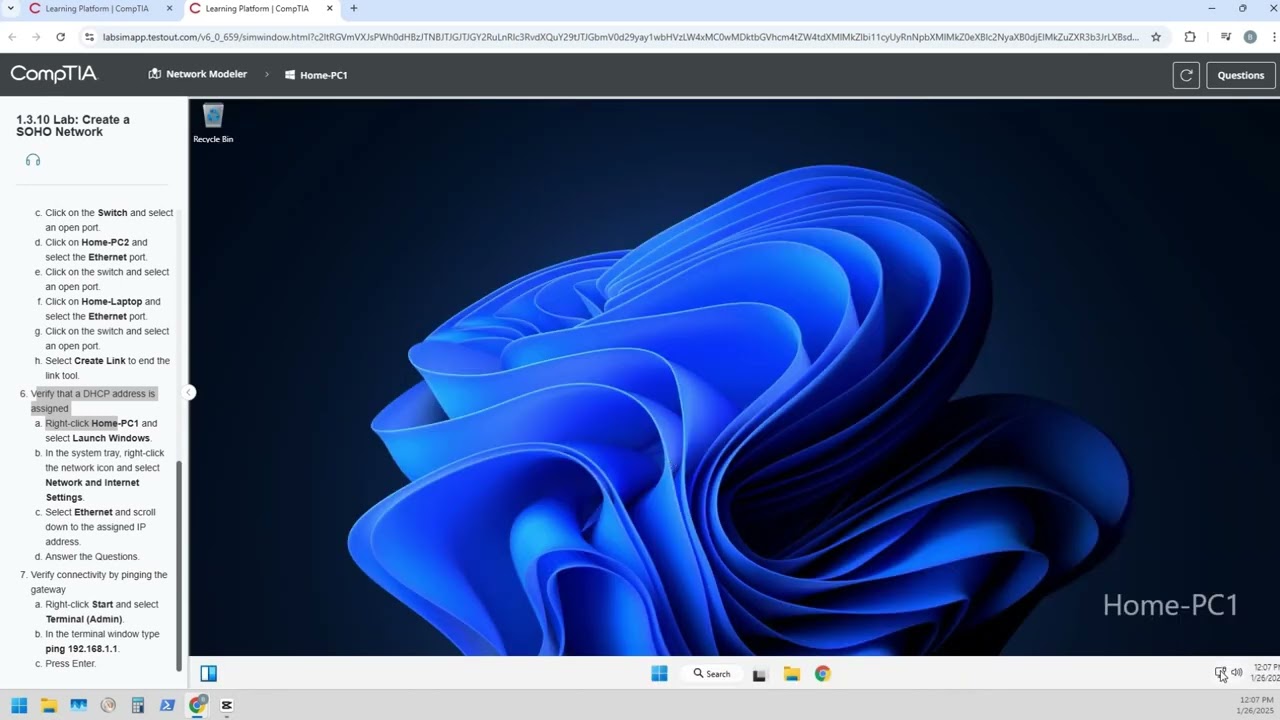
Task: Open PowerShell on host taskbar
Action: pos(167,705)
